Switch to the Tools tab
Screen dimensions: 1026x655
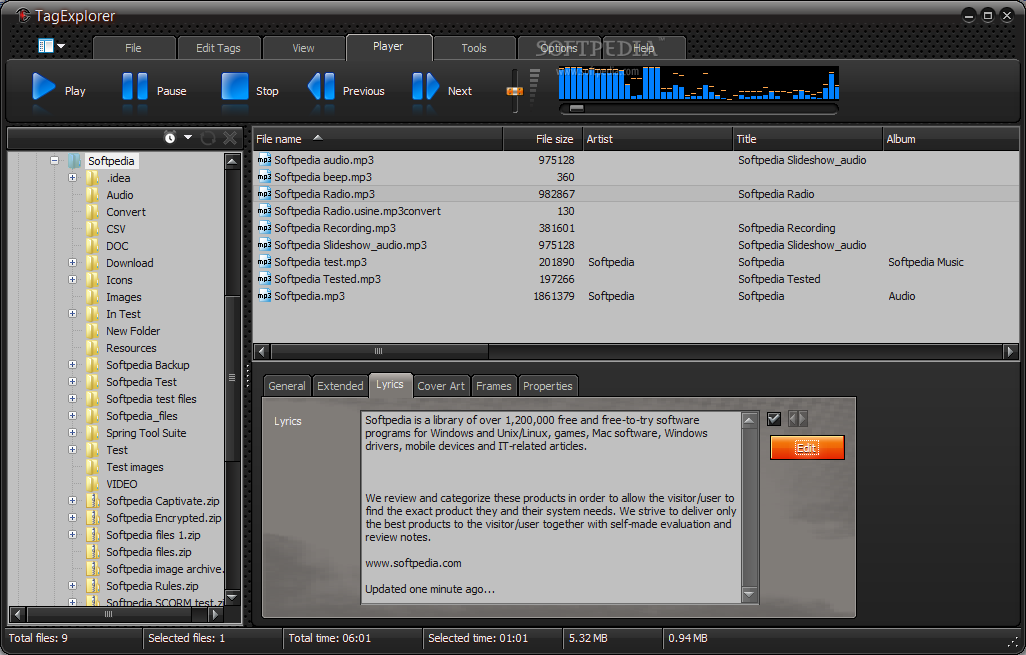pyautogui.click(x=474, y=48)
